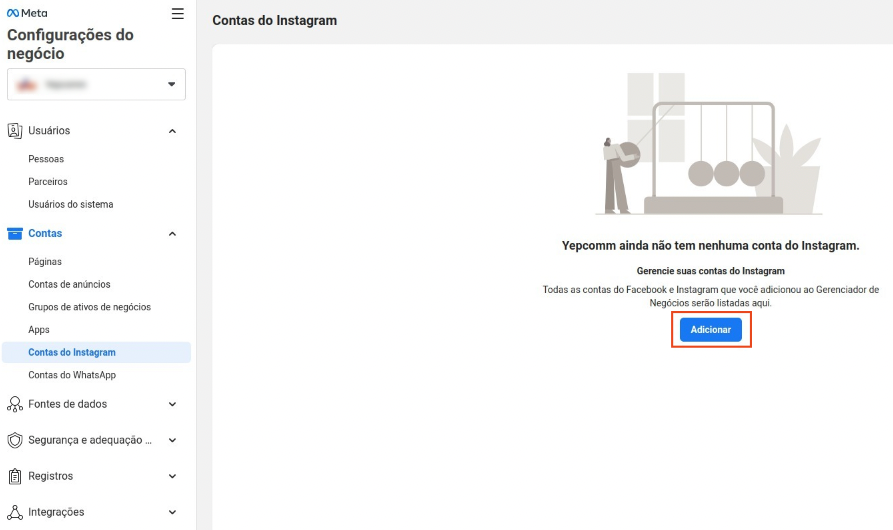The image size is (893, 530).
Task: Click the Configurações do negócio title
Action: (70, 44)
